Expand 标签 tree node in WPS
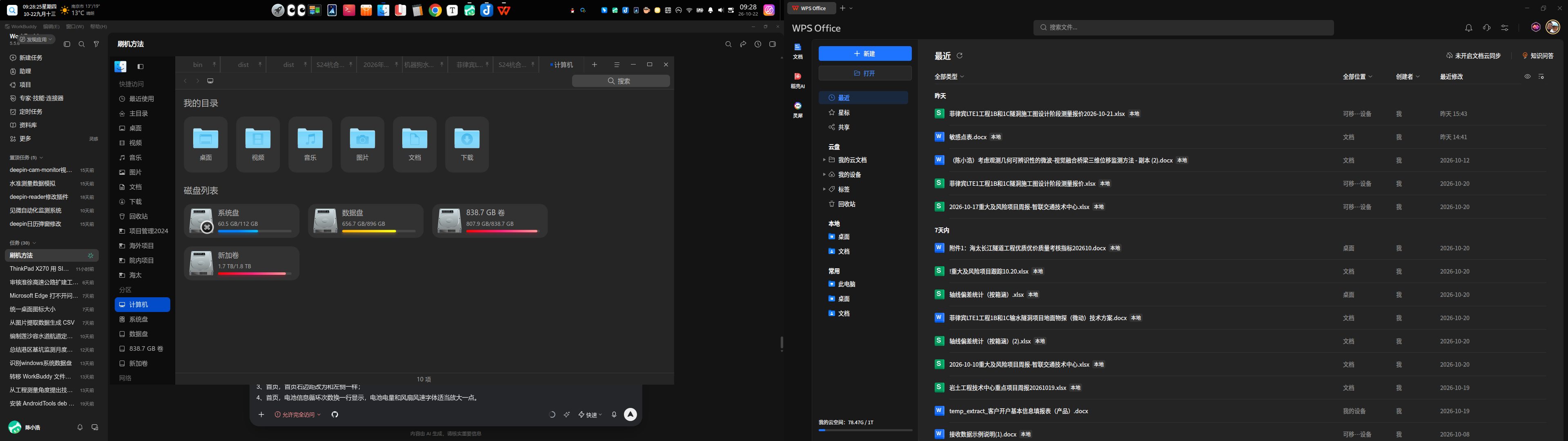Image resolution: width=1568 pixels, height=441 pixels. pyautogui.click(x=824, y=189)
